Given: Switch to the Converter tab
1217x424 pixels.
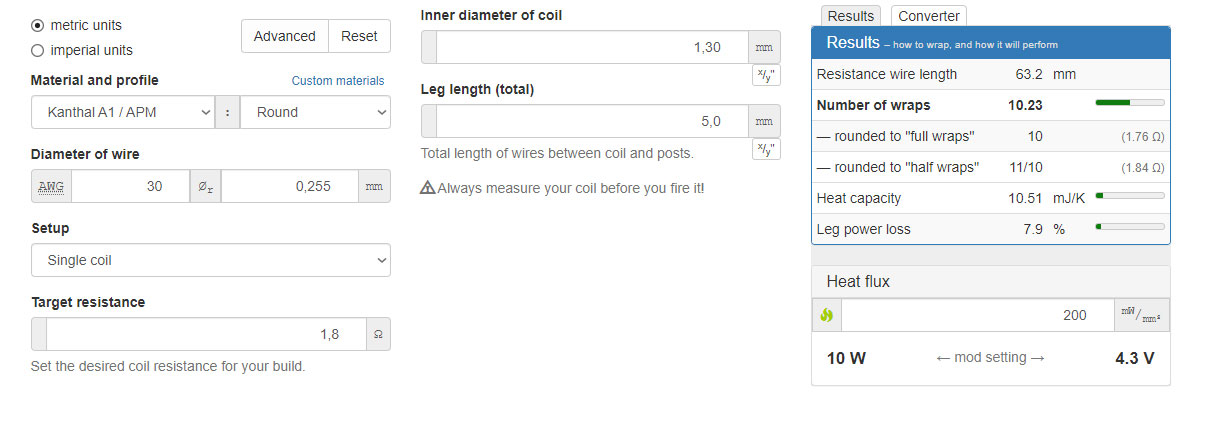Looking at the screenshot, I should pos(928,16).
